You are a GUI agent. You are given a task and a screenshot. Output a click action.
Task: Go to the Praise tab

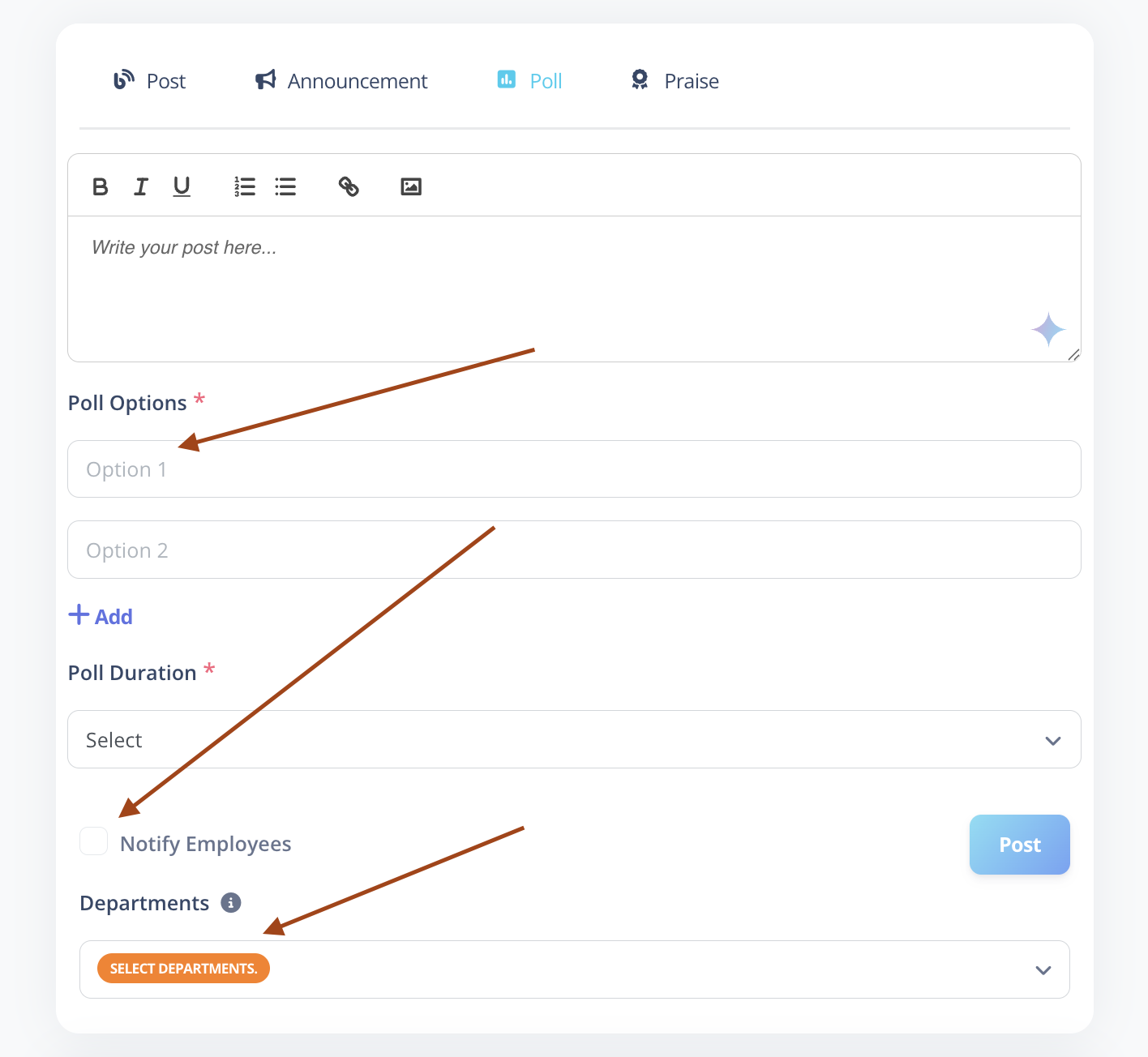pos(675,80)
